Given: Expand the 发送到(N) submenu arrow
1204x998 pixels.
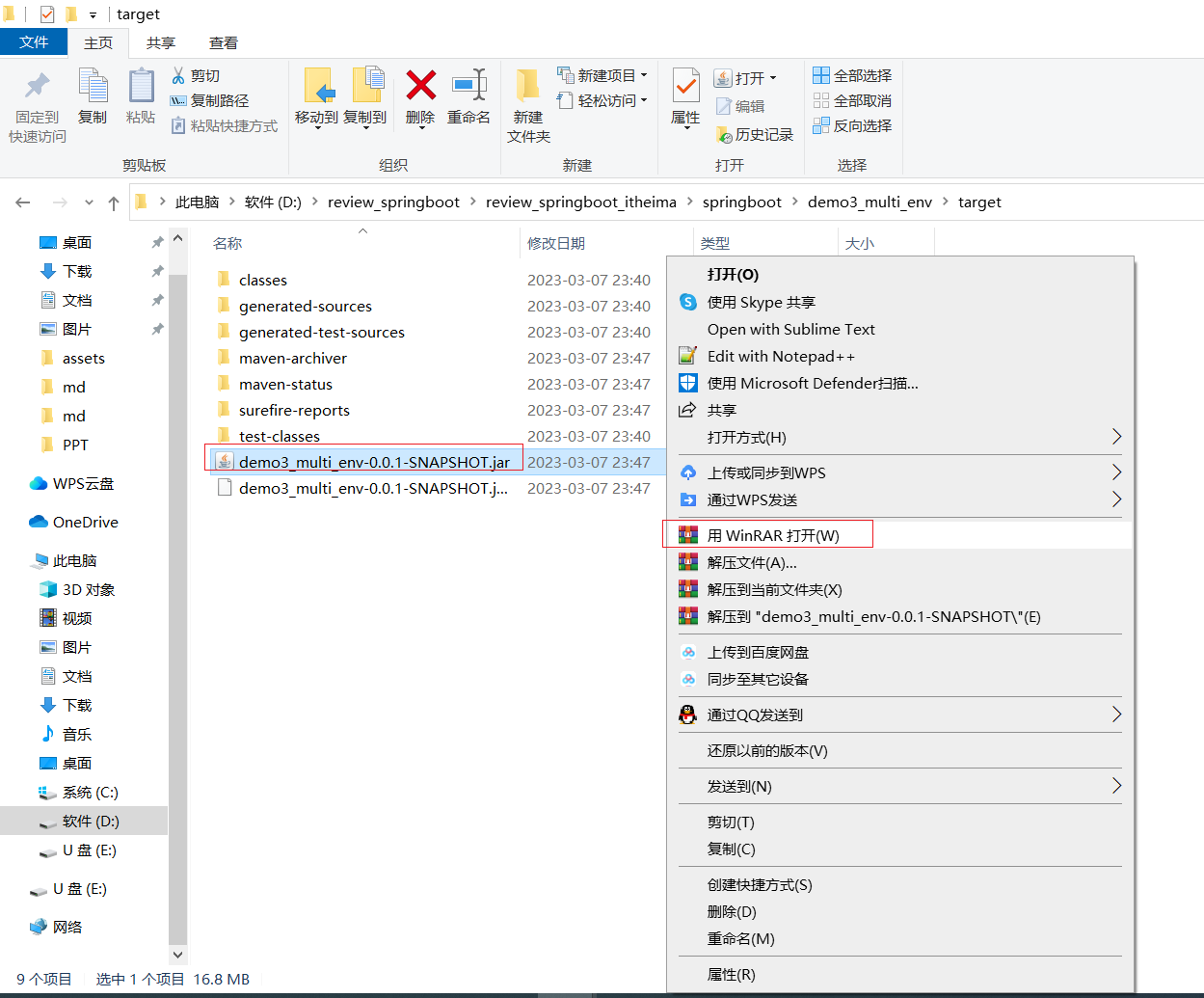Looking at the screenshot, I should (x=1116, y=786).
